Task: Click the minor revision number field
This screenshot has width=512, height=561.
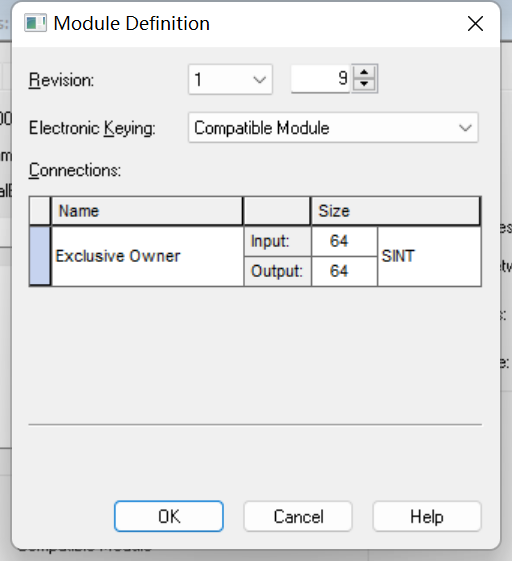Action: point(321,79)
